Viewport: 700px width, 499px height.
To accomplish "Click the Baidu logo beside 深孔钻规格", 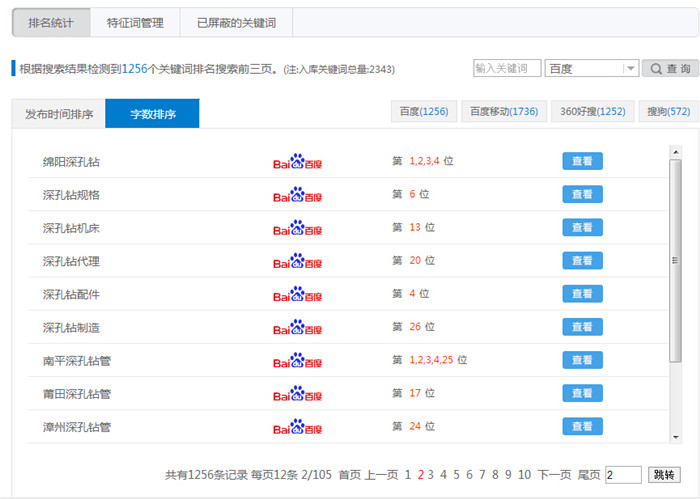I will (297, 195).
